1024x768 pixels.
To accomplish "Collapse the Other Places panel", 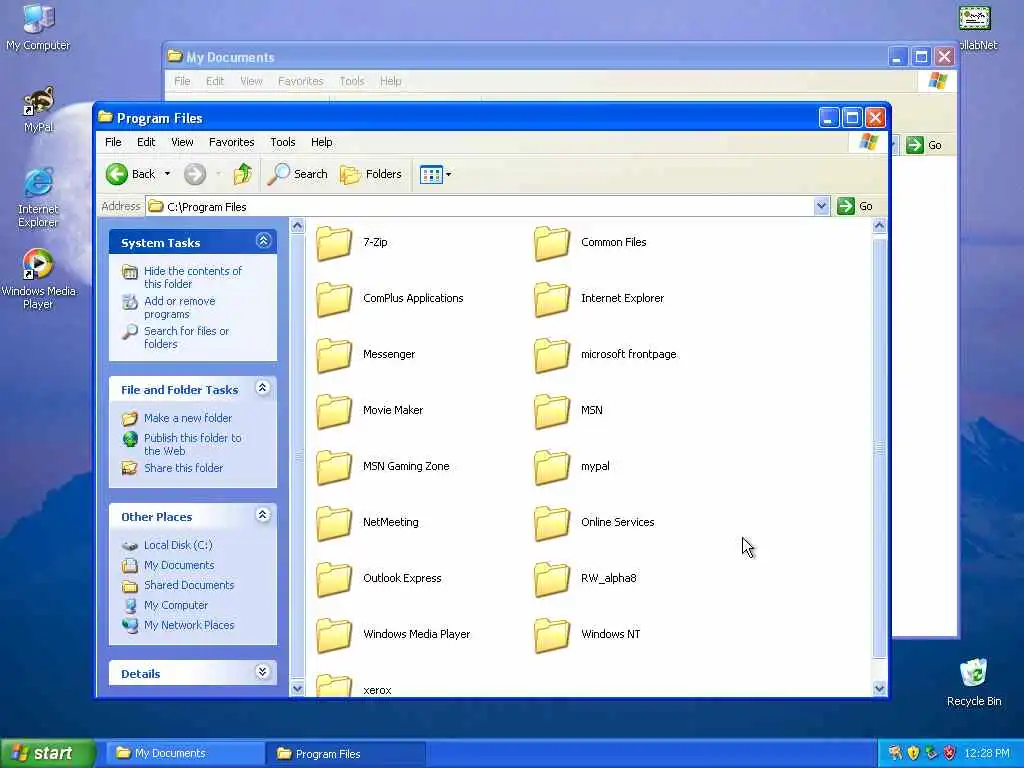I will click(263, 515).
